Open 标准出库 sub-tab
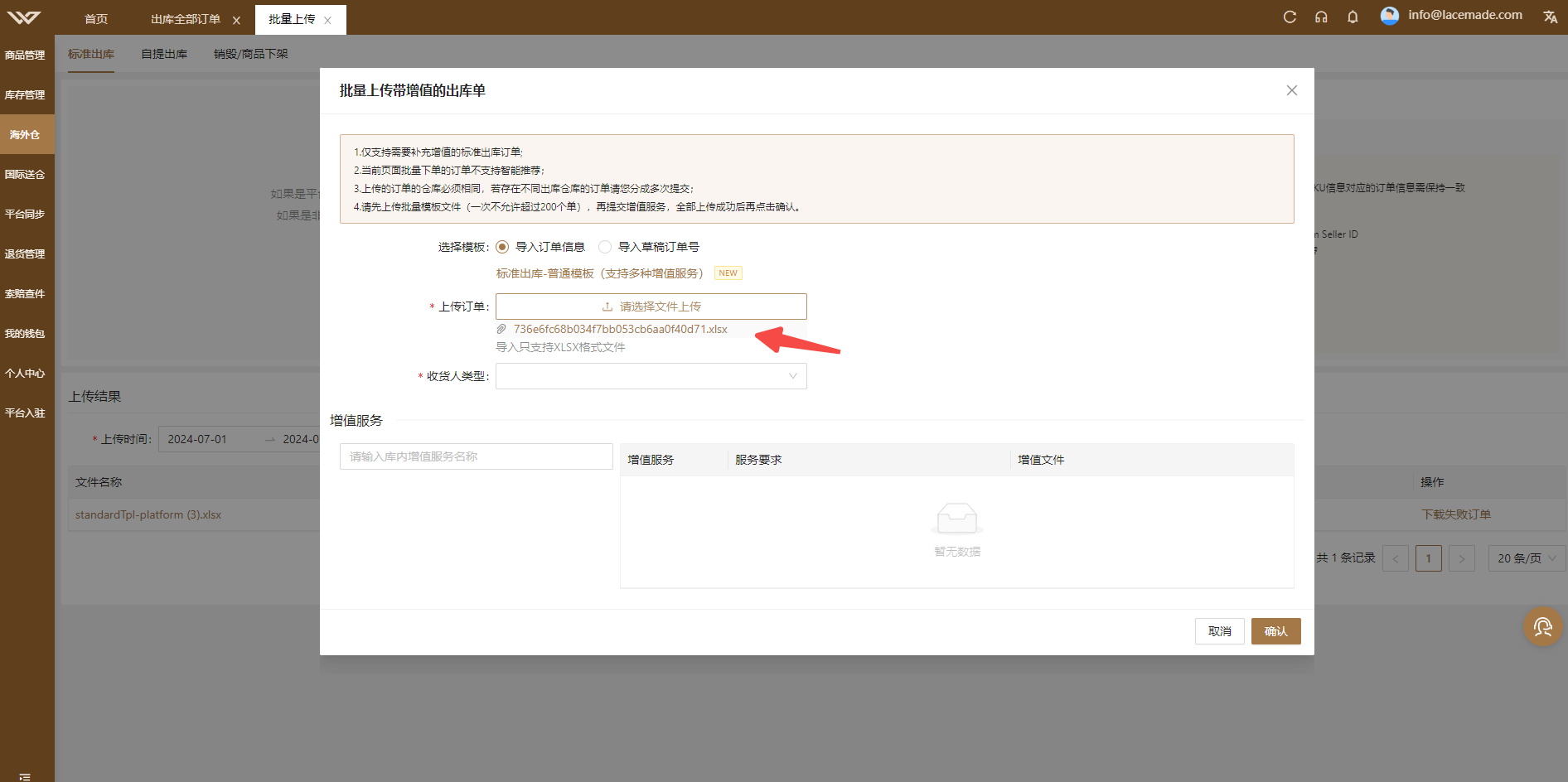The height and width of the screenshot is (782, 1568). 91,54
